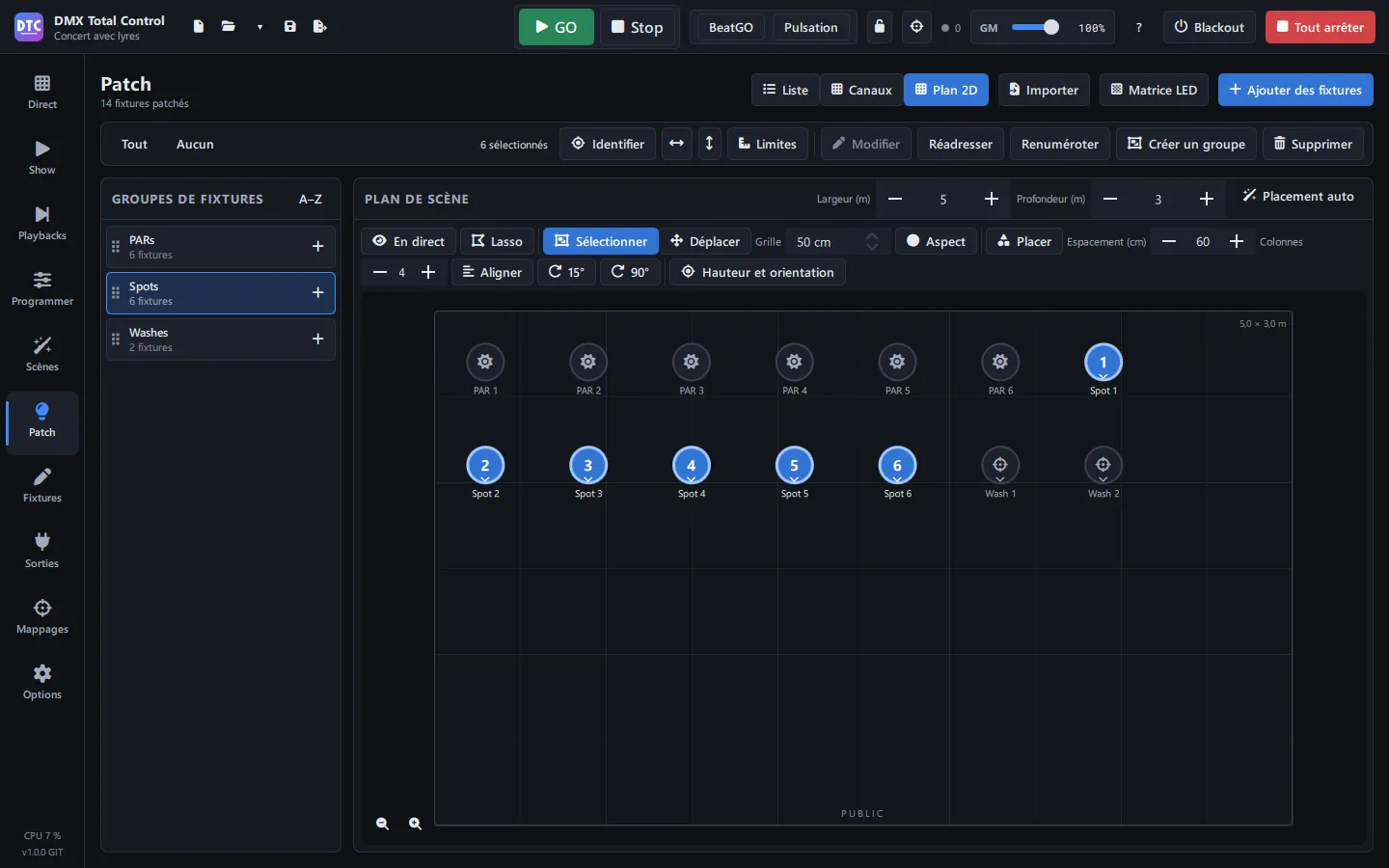Toggle the Aspect display option
This screenshot has height=868, width=1389.
(x=936, y=241)
